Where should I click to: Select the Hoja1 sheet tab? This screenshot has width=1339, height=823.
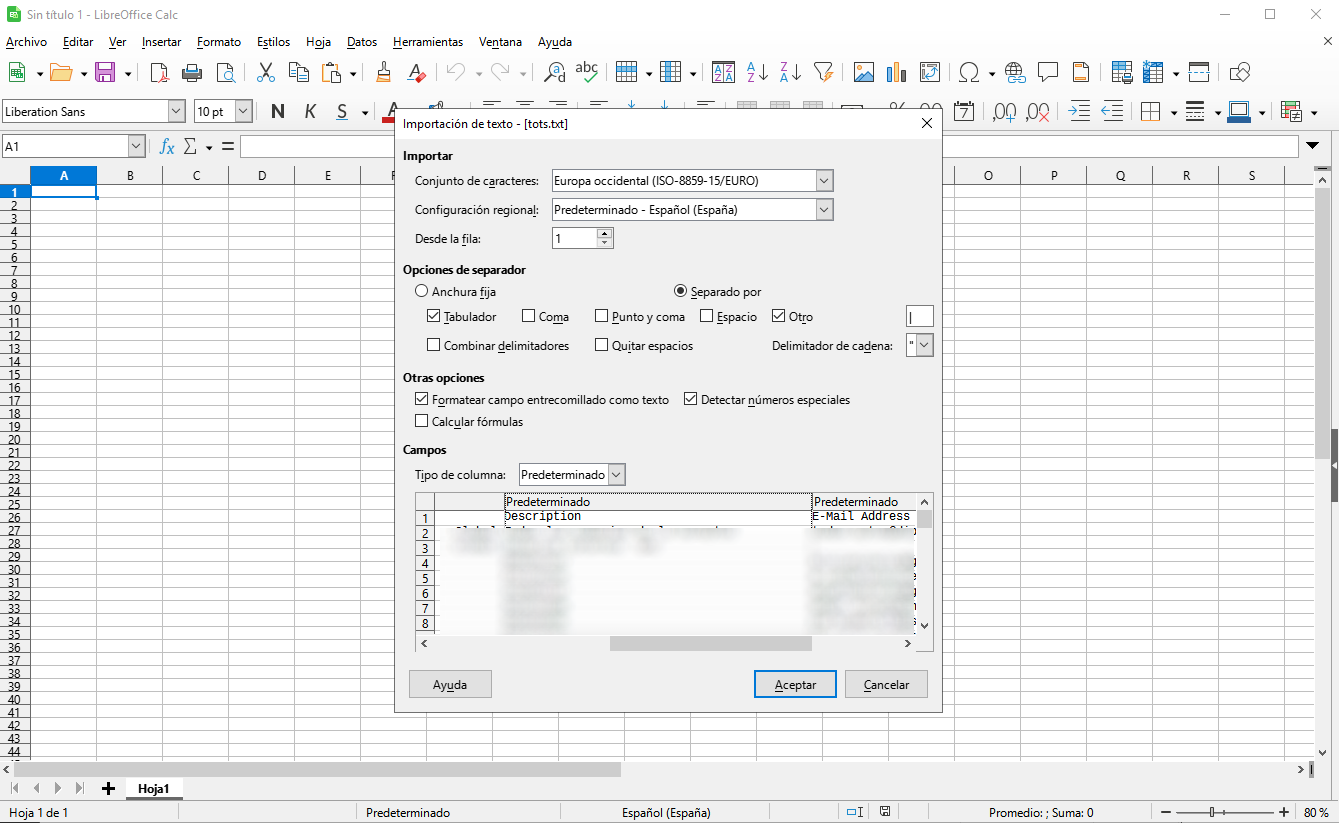pos(154,789)
